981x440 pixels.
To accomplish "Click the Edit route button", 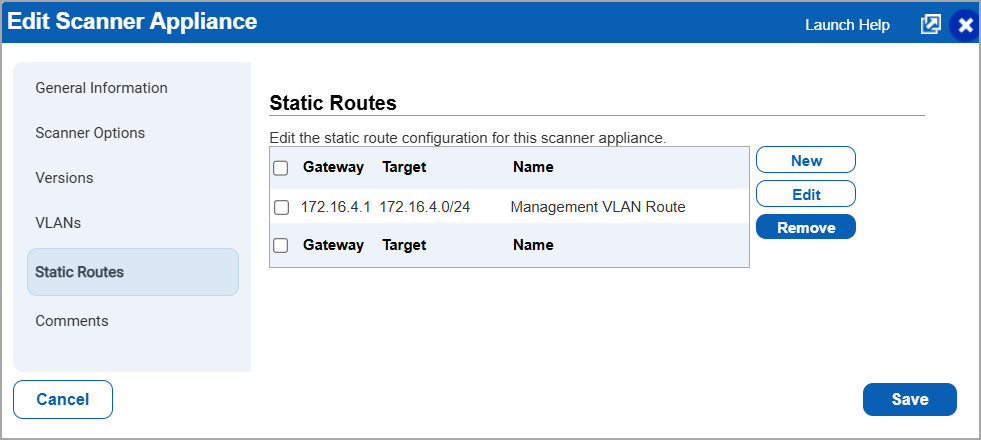I will [806, 194].
